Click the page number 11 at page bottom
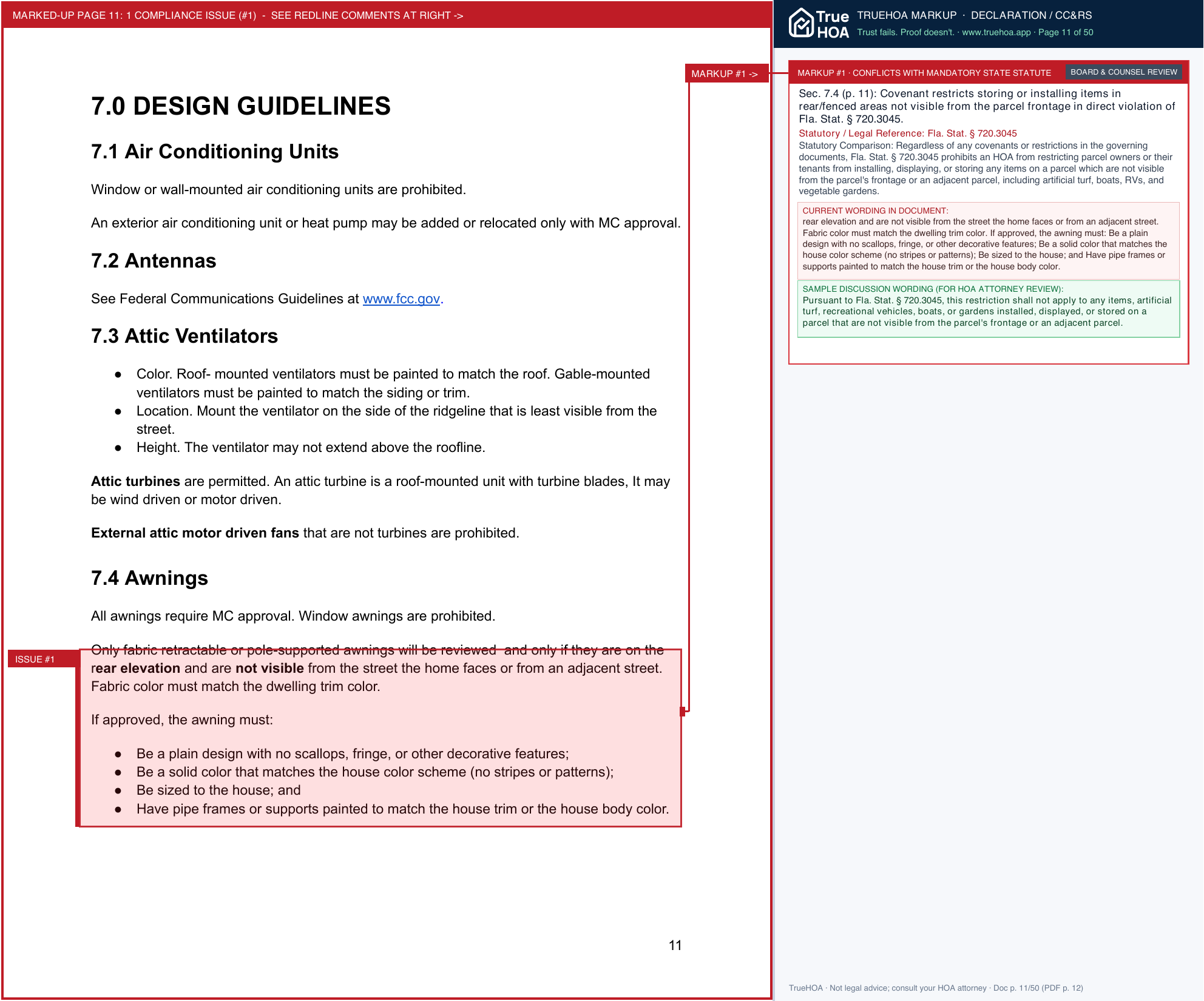The height and width of the screenshot is (1001, 1204). pyautogui.click(x=675, y=945)
